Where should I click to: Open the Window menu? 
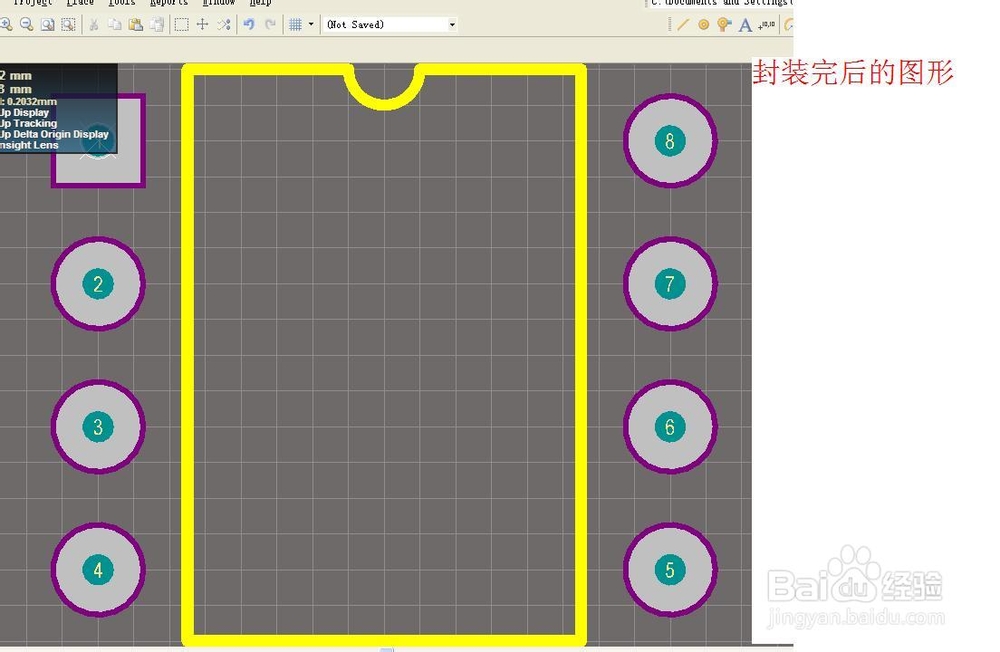pos(219,3)
